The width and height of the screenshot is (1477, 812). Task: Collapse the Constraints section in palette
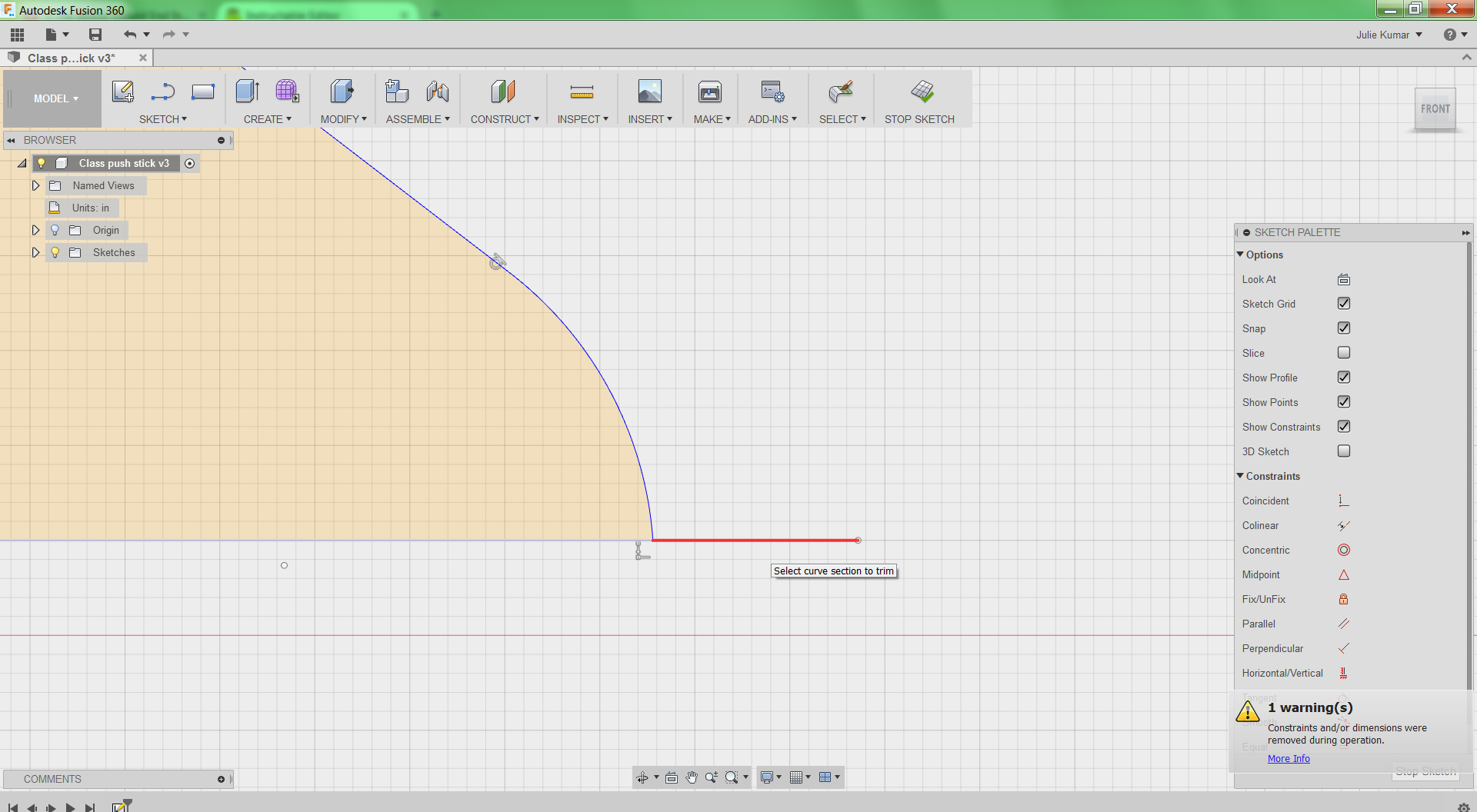1240,476
